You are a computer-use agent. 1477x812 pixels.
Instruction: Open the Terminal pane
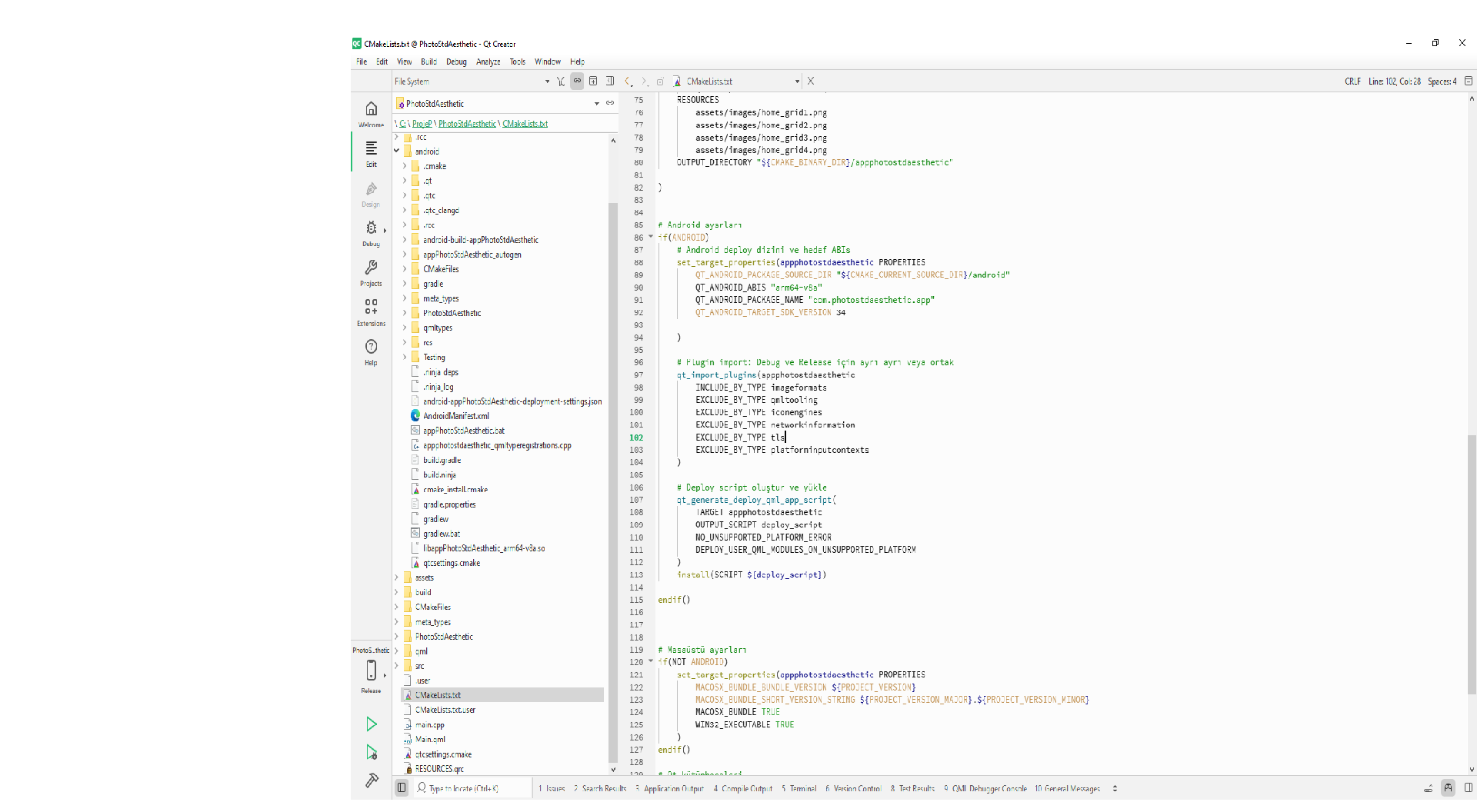pos(799,788)
